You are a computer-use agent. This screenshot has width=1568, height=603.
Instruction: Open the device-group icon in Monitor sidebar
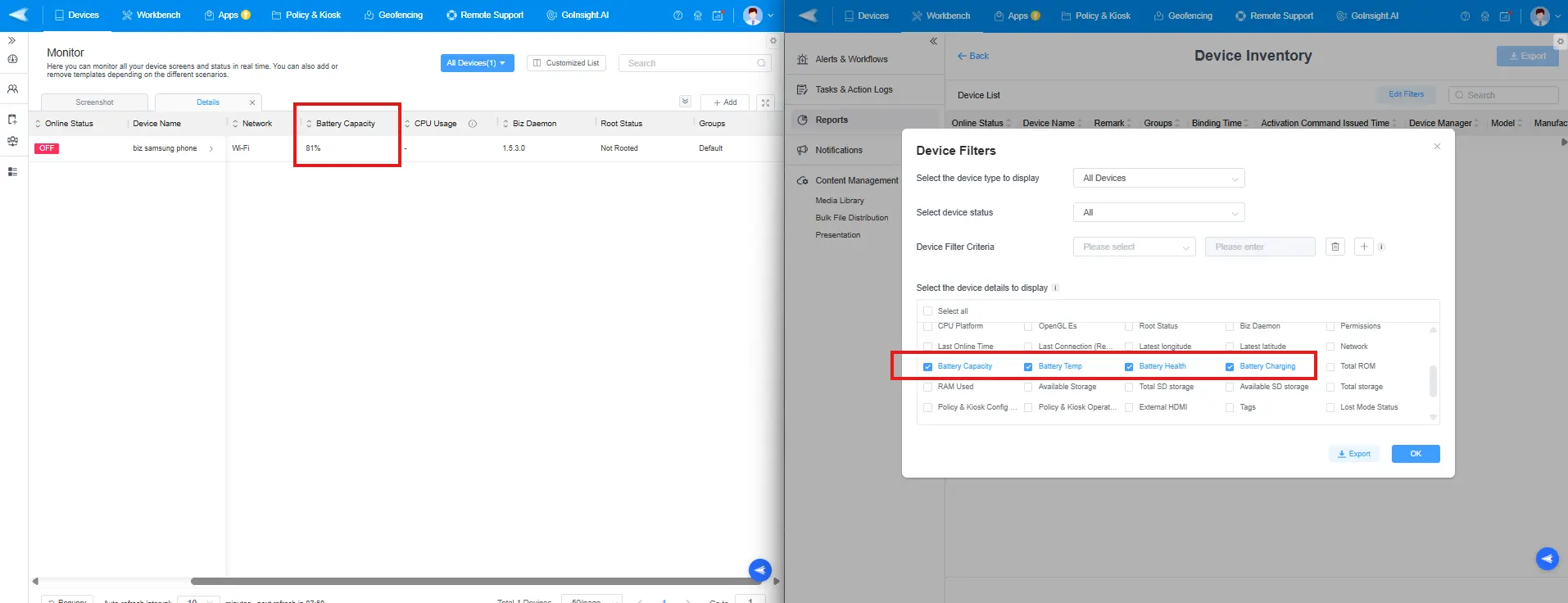click(x=12, y=141)
